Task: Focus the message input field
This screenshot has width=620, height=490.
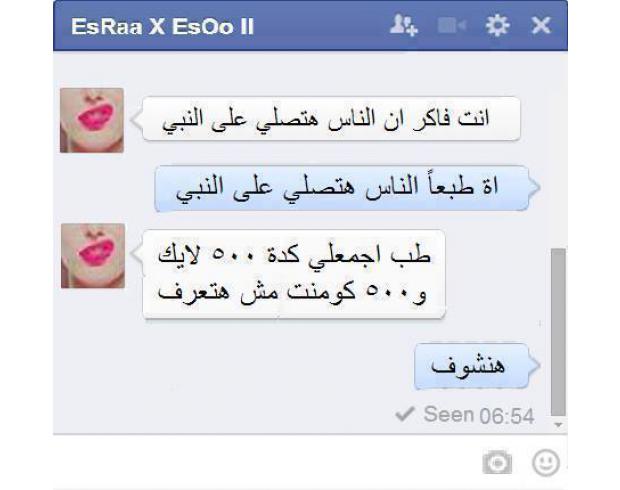Action: pos(265,462)
